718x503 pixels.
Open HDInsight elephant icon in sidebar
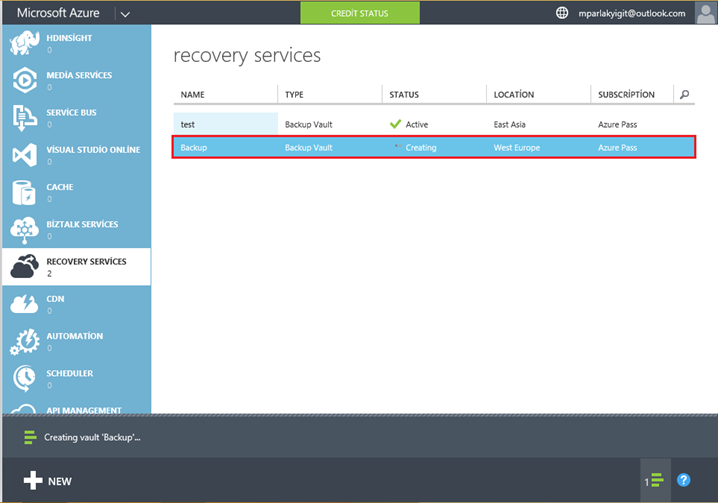[24, 43]
